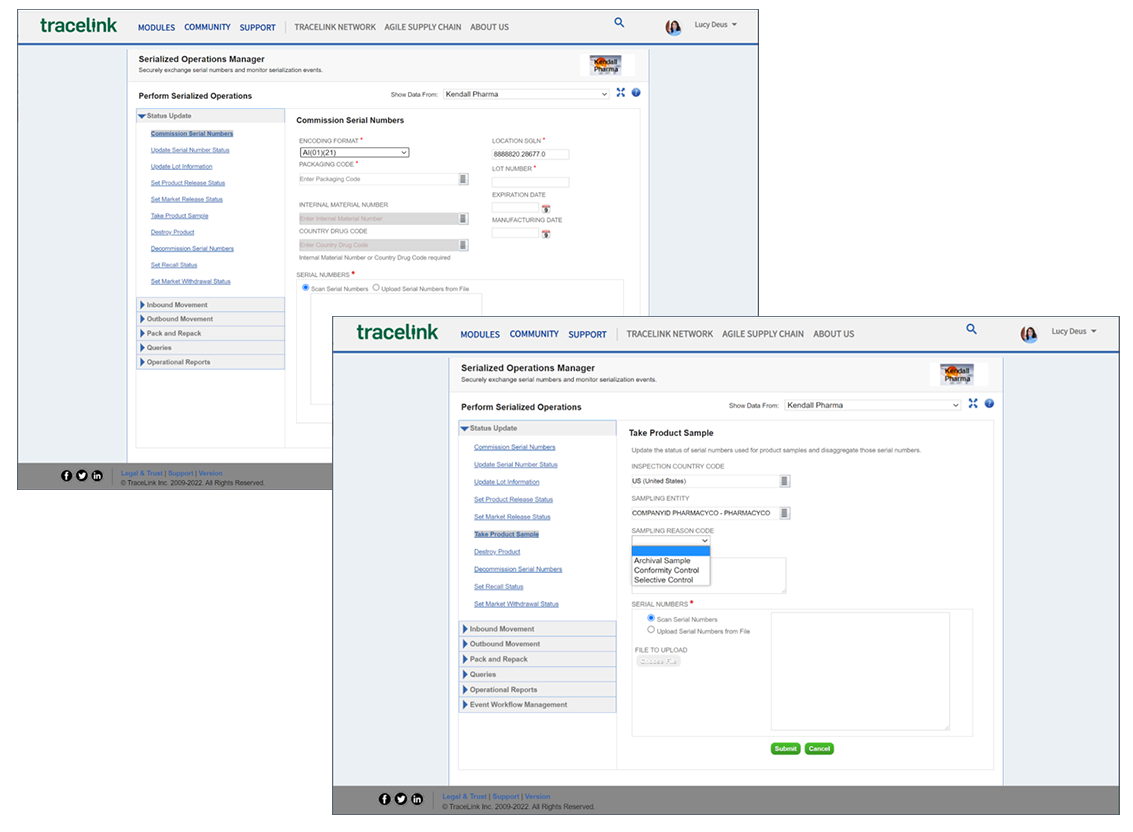Click the LinkedIn icon in the front window footer

pos(417,799)
